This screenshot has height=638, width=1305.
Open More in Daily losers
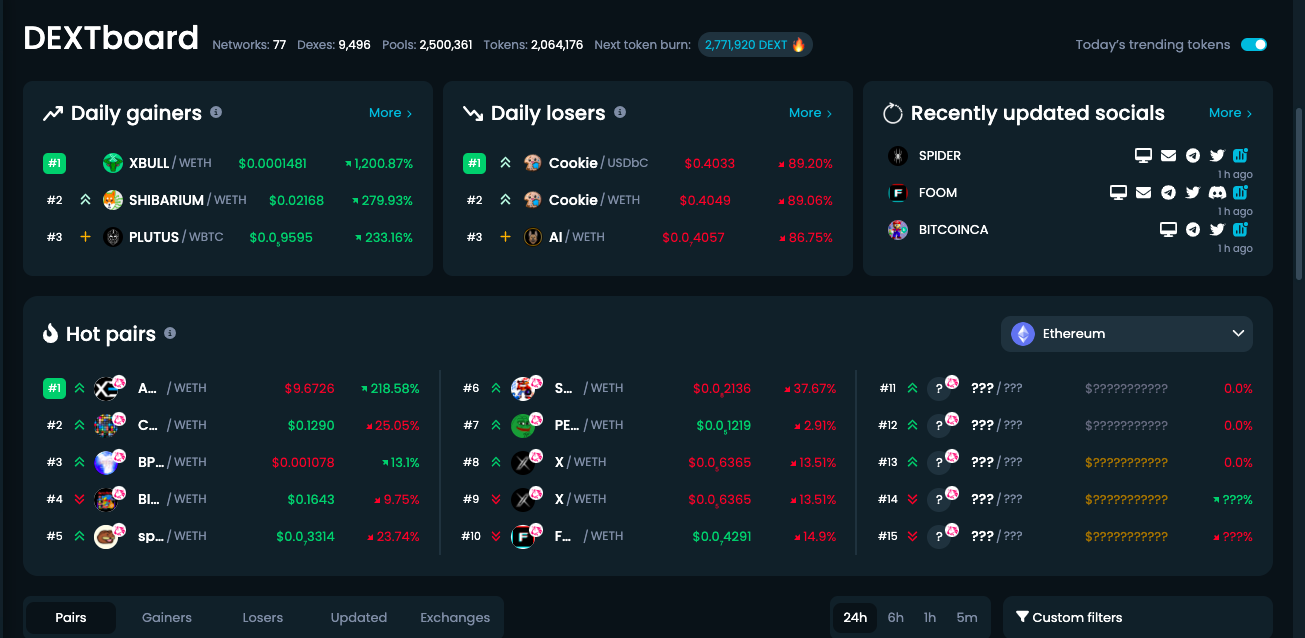point(810,113)
